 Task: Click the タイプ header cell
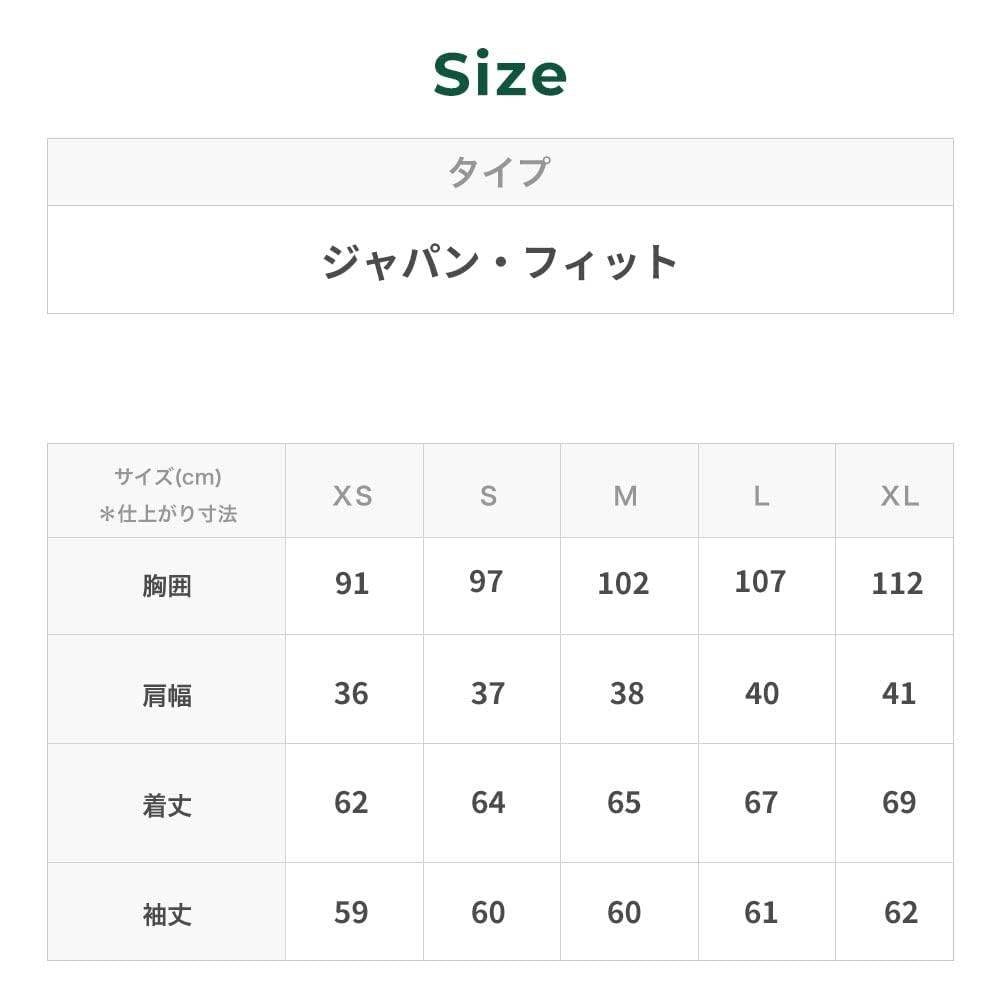pyautogui.click(x=499, y=172)
